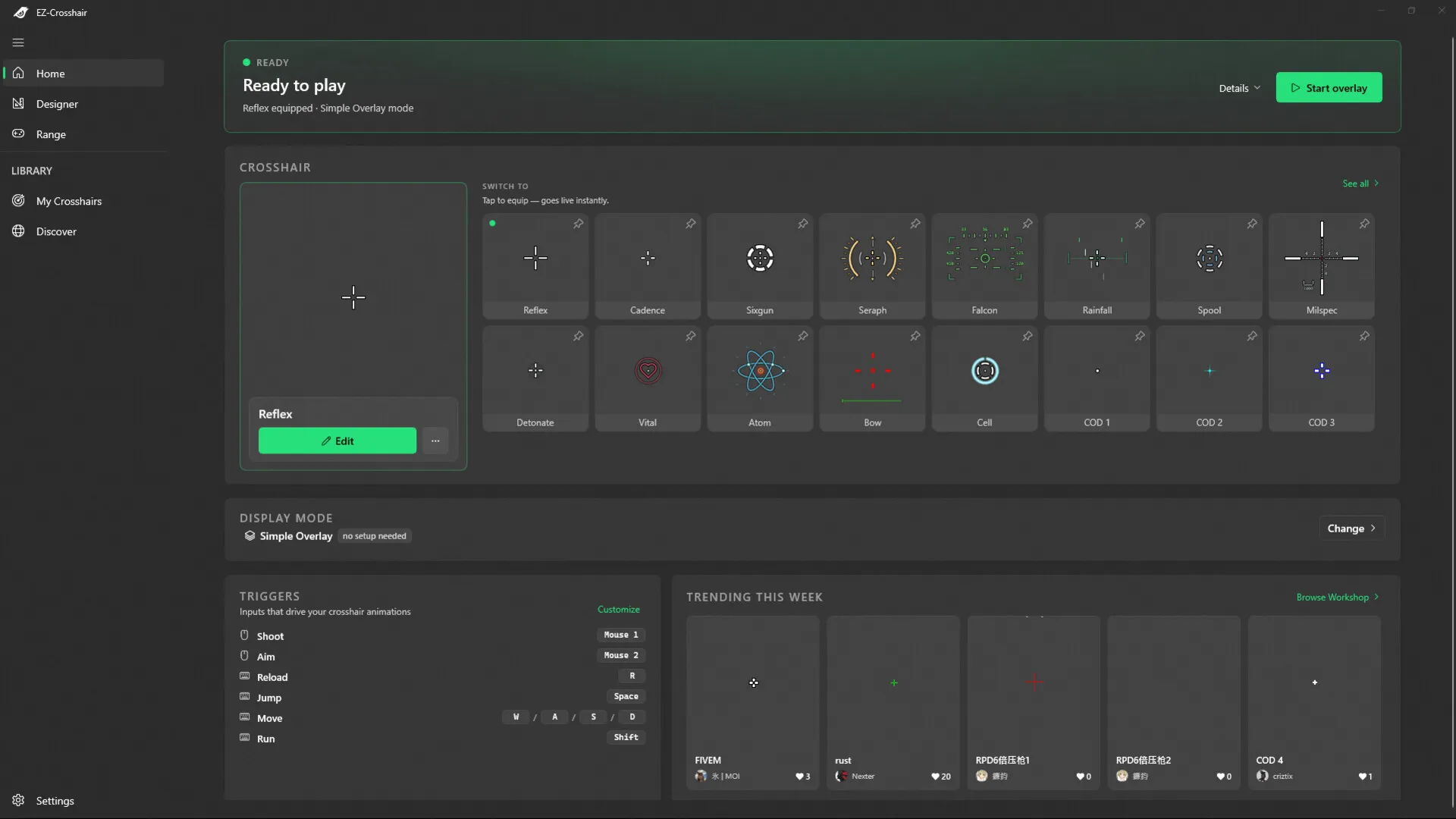Equip the Rainfall crosshair
This screenshot has width=1456, height=819.
[1097, 266]
